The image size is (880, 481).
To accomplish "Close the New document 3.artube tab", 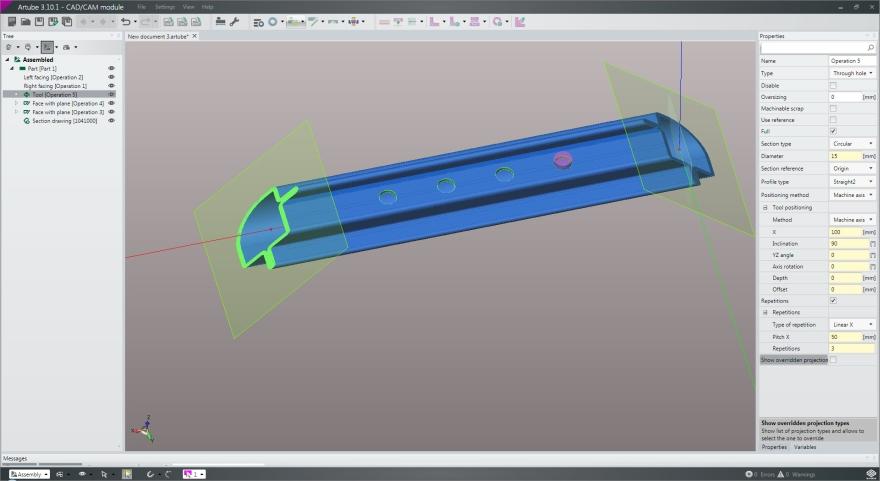I will coord(195,36).
